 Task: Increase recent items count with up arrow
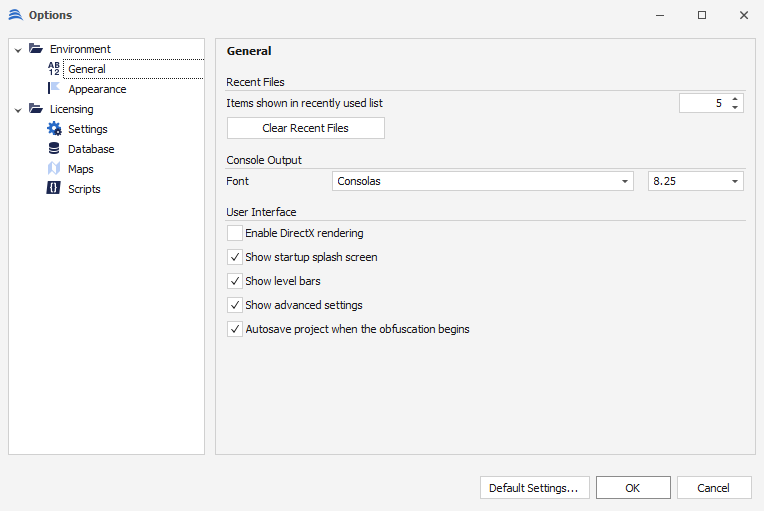(x=735, y=98)
